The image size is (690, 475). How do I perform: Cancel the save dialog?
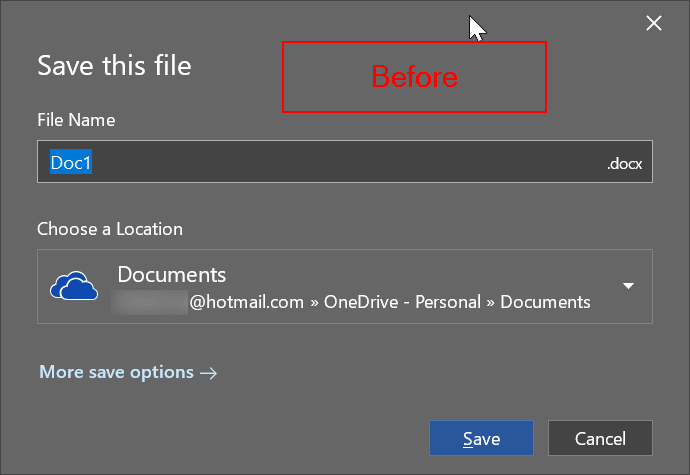(x=600, y=438)
